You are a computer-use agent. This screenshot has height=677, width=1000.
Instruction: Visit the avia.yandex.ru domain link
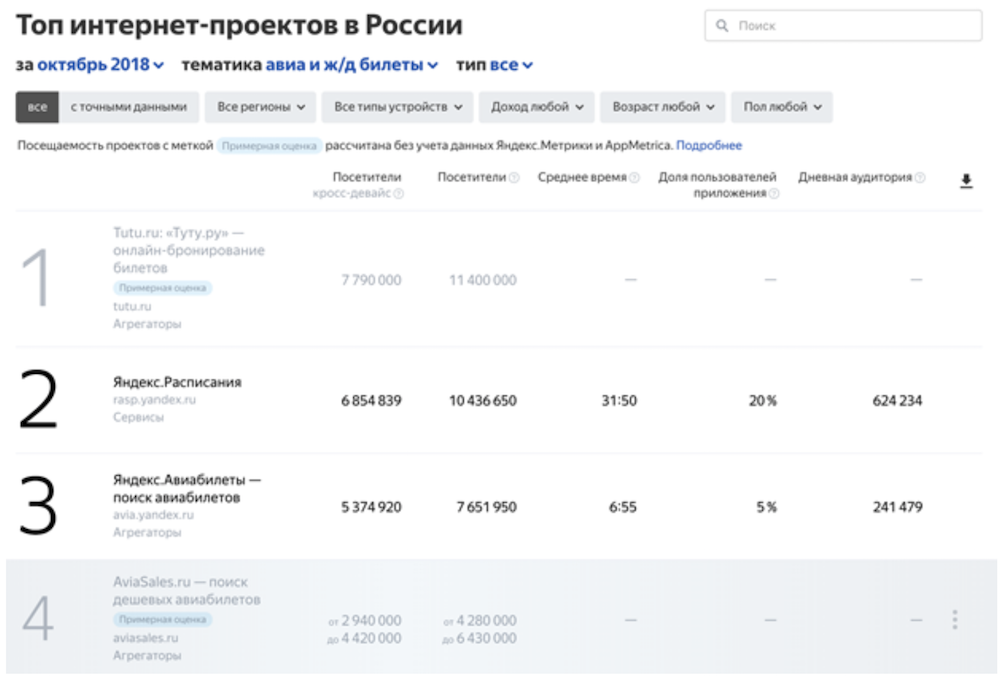tap(153, 514)
